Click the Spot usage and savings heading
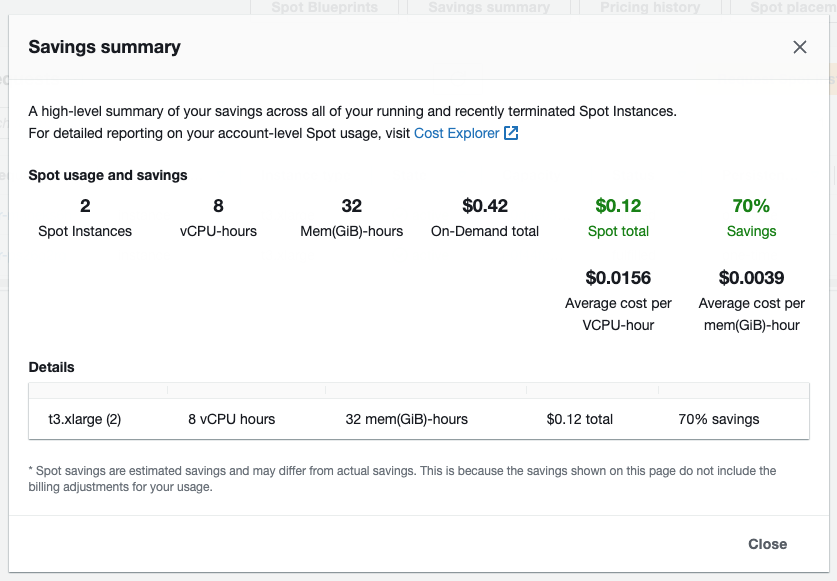Image resolution: width=837 pixels, height=581 pixels. coord(108,175)
